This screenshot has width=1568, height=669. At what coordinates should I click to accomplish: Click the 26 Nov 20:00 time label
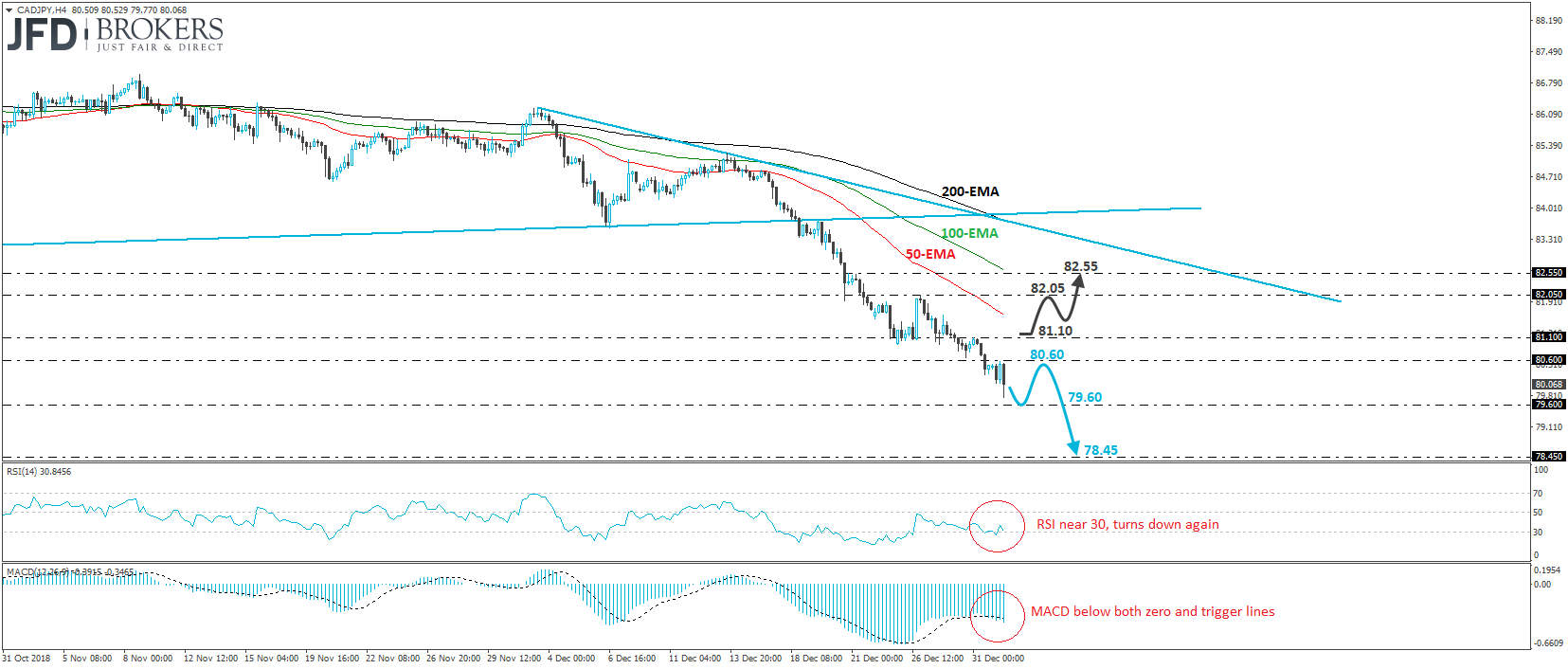click(x=453, y=658)
